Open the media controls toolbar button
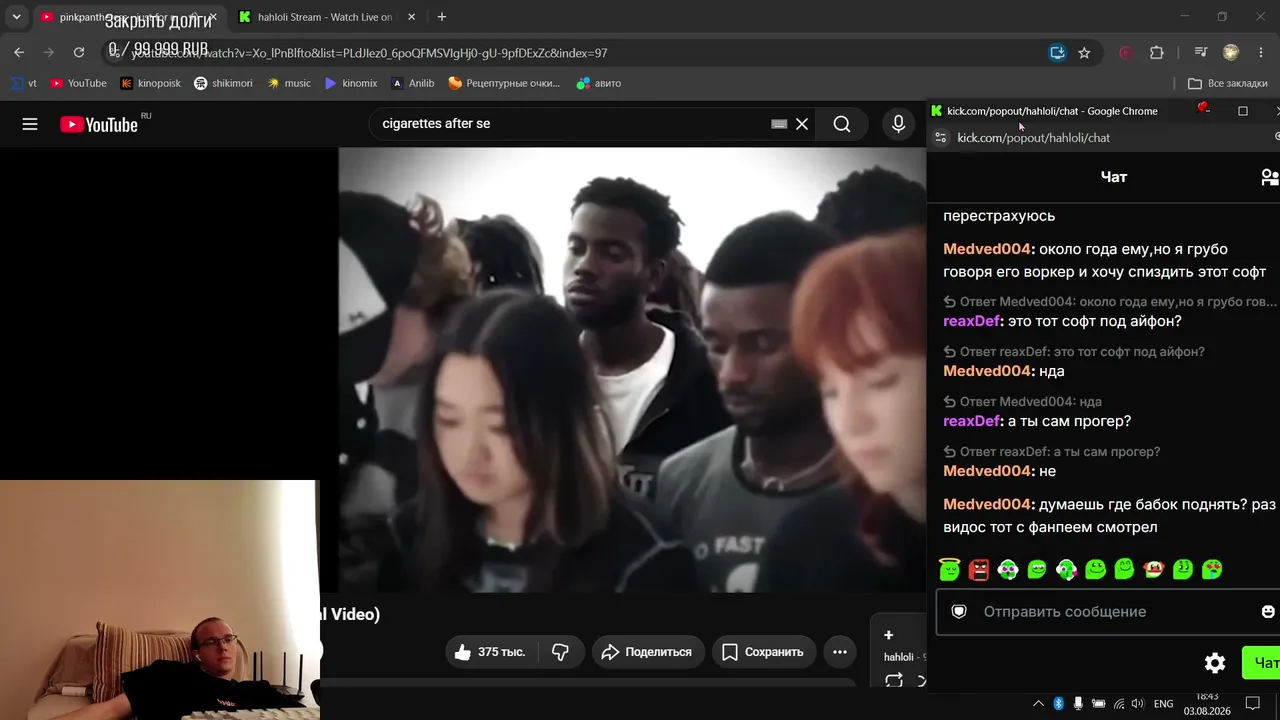Image resolution: width=1280 pixels, height=720 pixels. pyautogui.click(x=1201, y=53)
